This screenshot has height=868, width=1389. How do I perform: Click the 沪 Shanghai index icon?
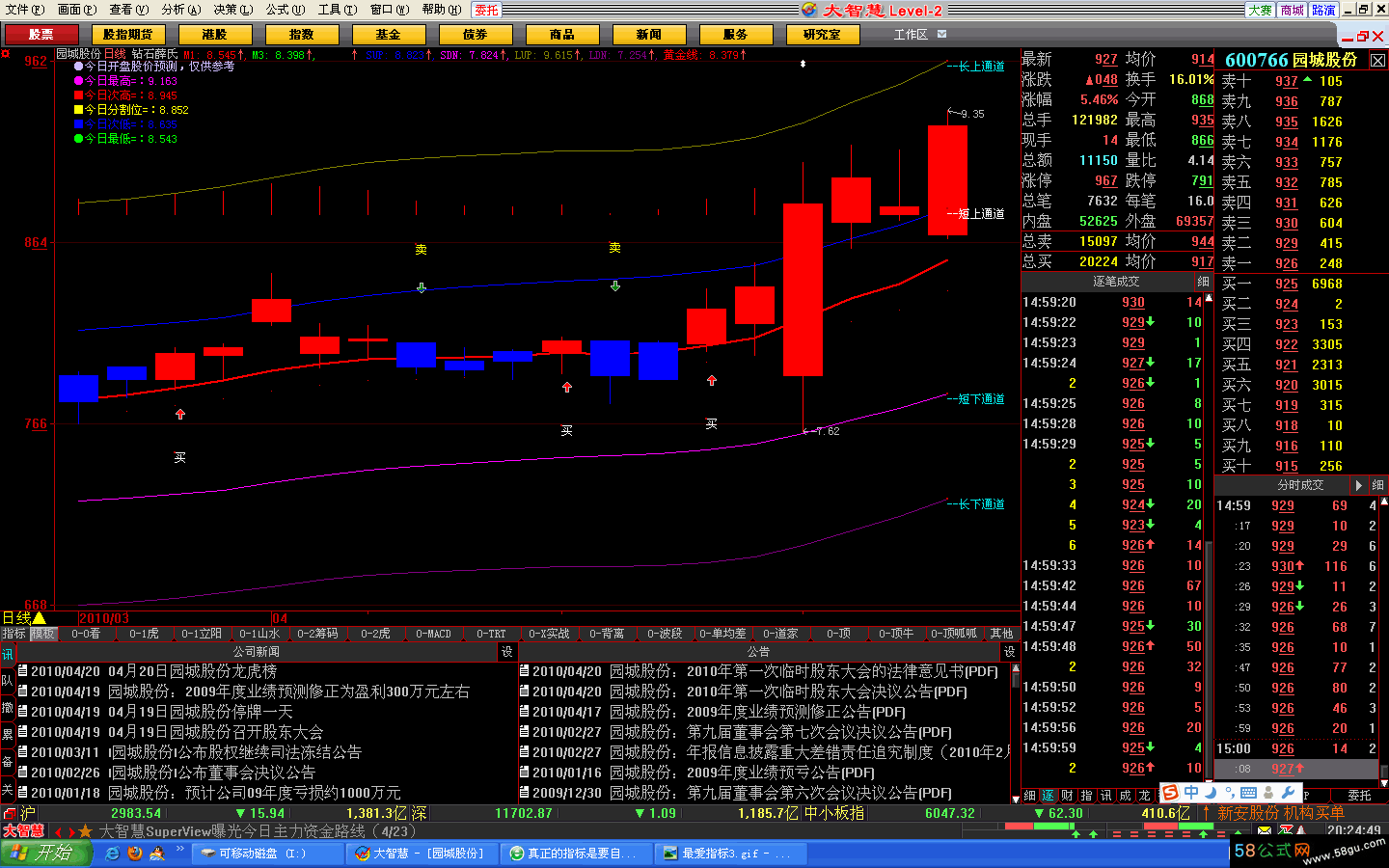pyautogui.click(x=28, y=813)
